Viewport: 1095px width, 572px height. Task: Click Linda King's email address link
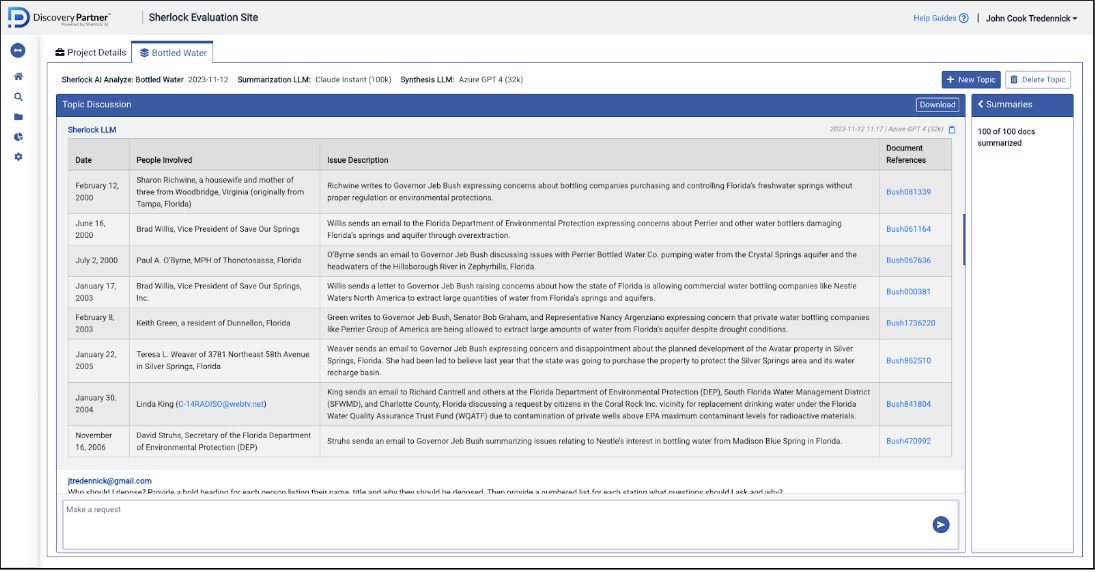point(222,404)
